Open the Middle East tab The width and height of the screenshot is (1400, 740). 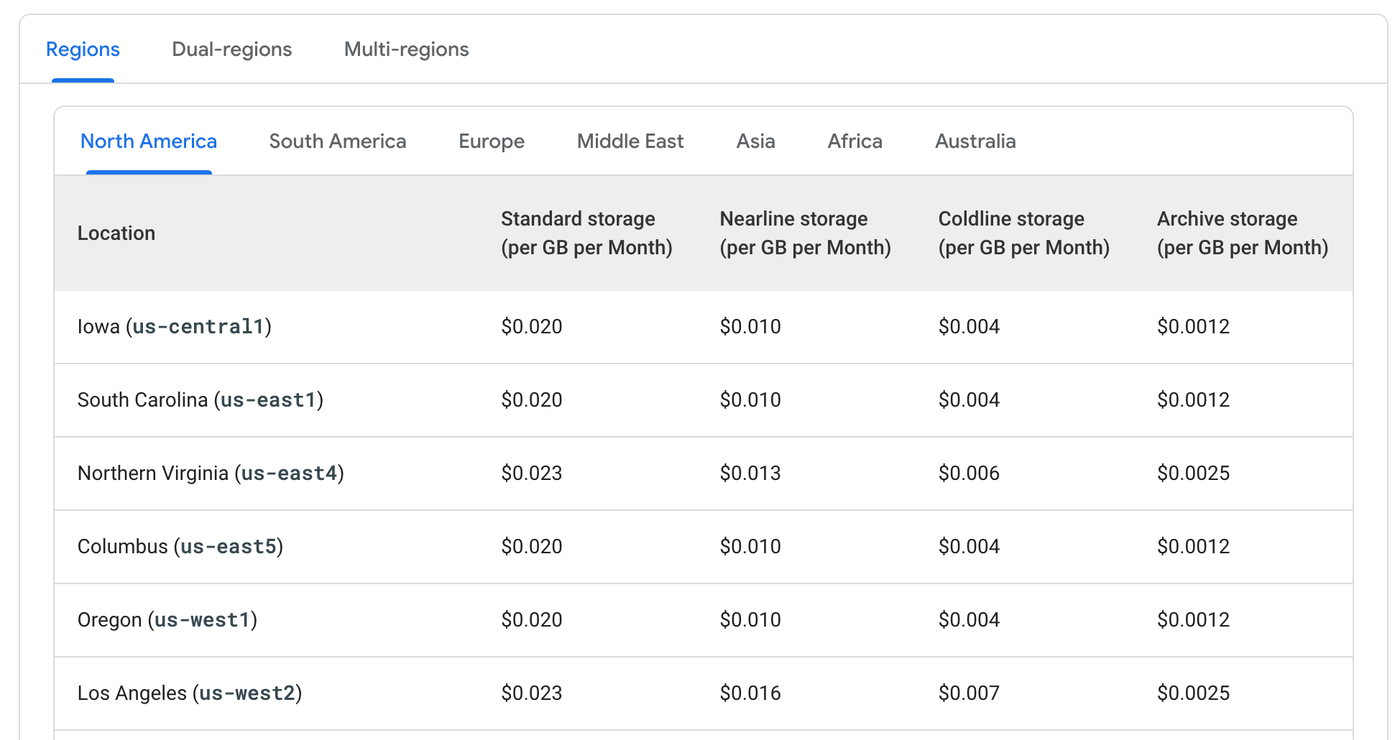pos(630,142)
